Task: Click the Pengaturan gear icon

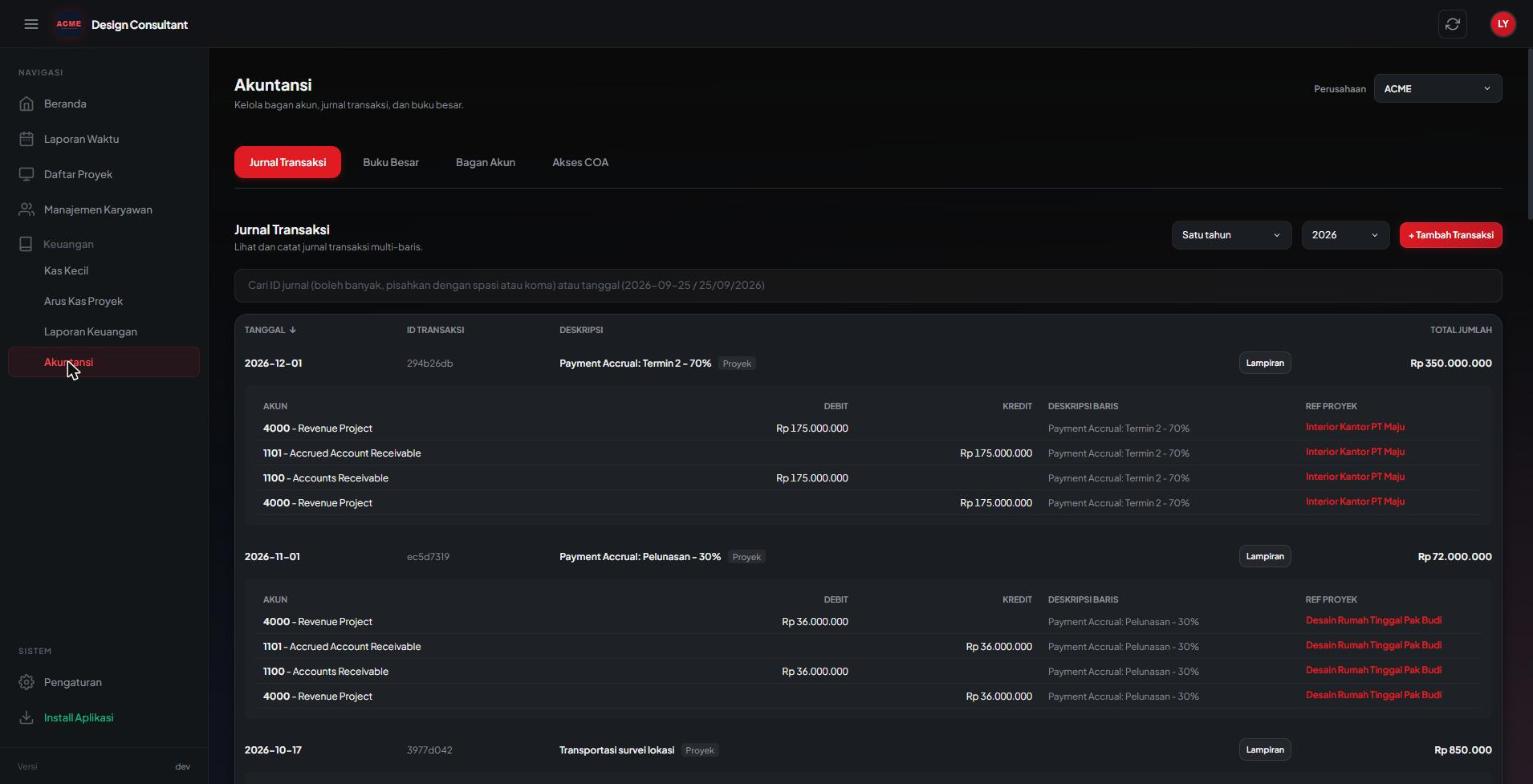Action: (x=26, y=682)
